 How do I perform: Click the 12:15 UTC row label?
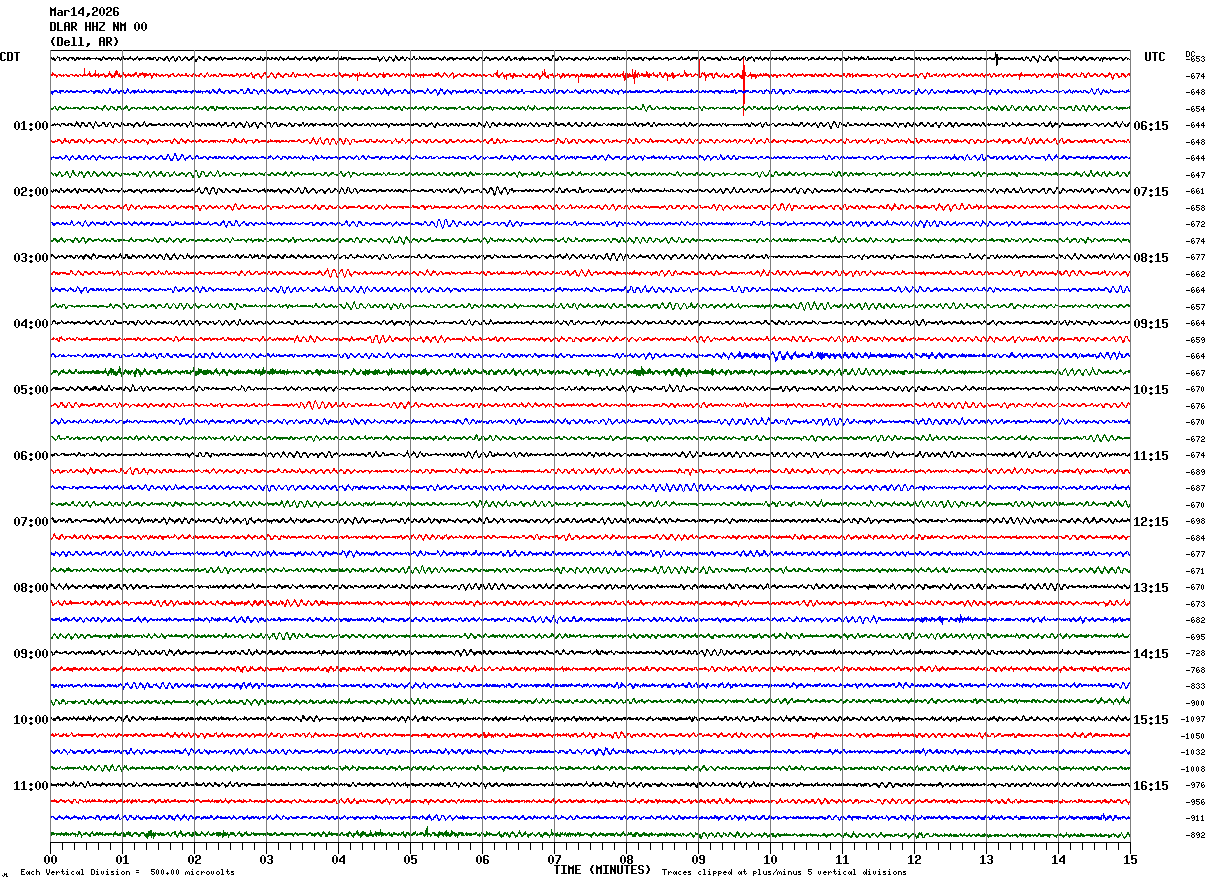(x=1150, y=522)
